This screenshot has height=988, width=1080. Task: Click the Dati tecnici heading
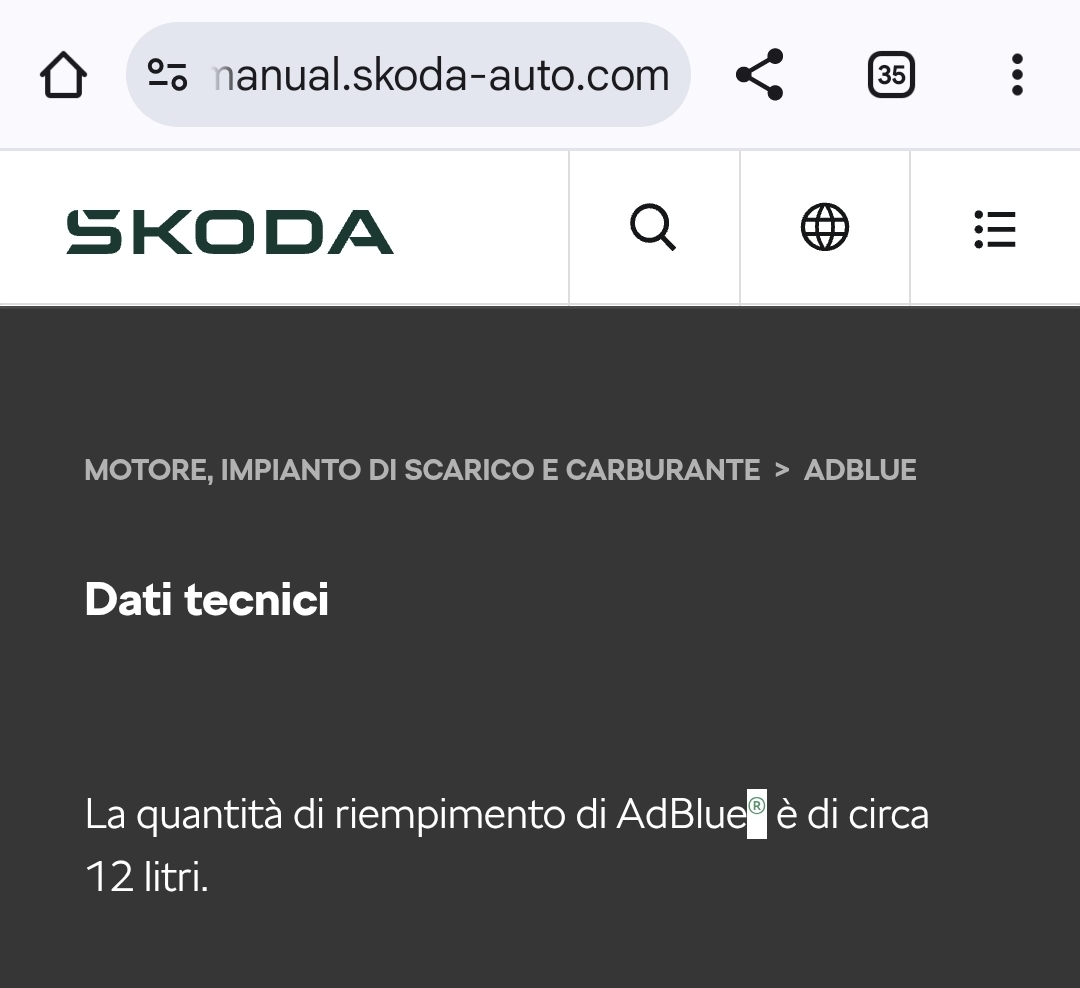[207, 599]
